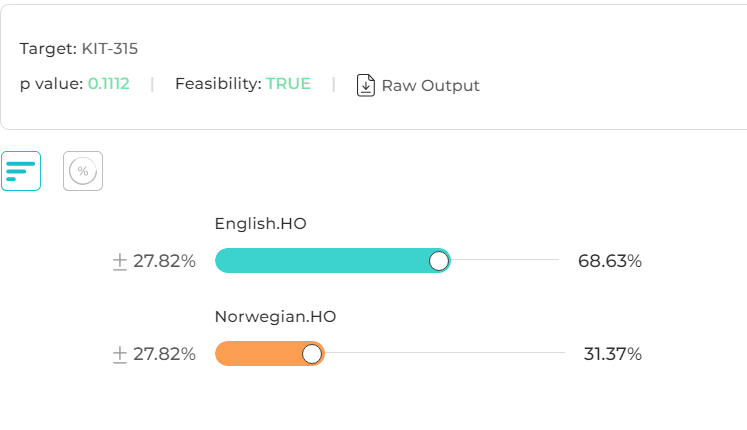Click the 31.37% value

[x=613, y=354]
